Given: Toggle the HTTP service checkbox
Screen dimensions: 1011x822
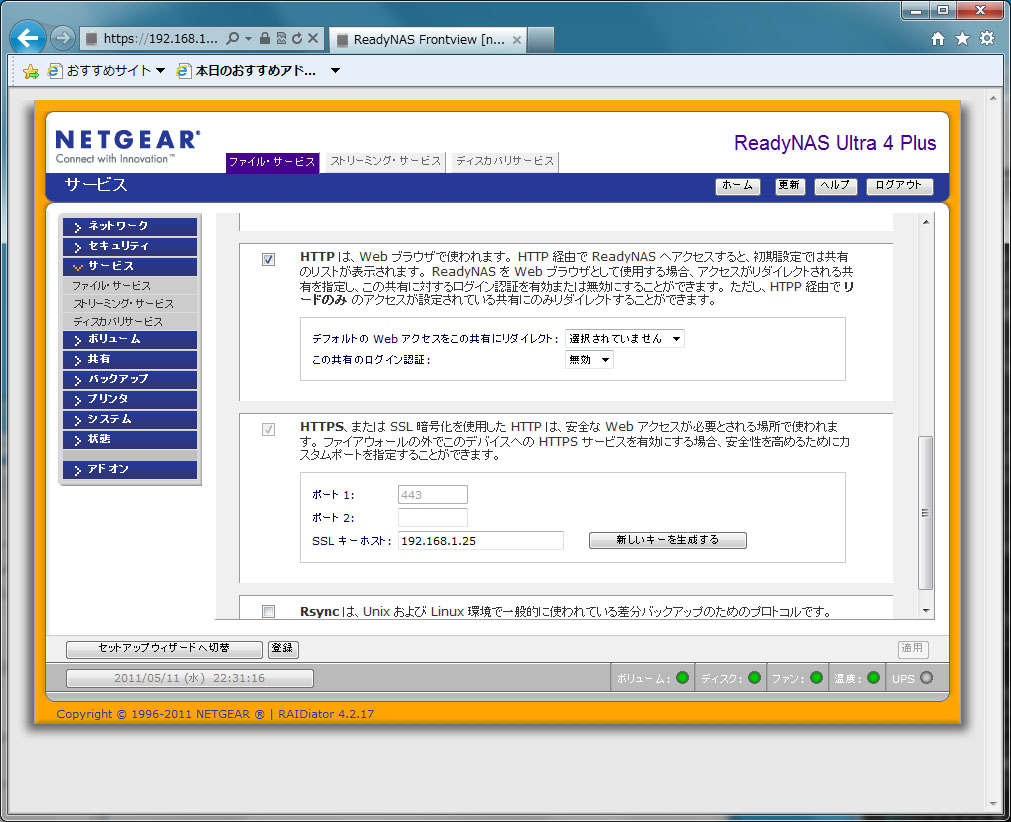Looking at the screenshot, I should tap(268, 260).
